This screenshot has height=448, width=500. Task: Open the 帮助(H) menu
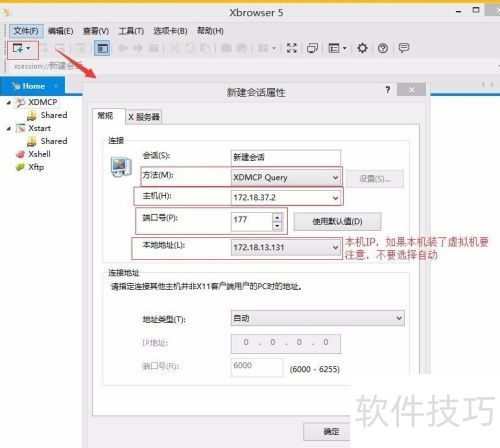[x=210, y=31]
